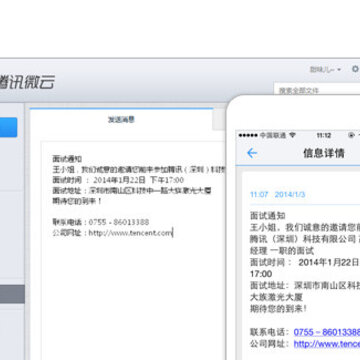
Task: Tap the blue back arrow on phone
Action: pos(252,153)
